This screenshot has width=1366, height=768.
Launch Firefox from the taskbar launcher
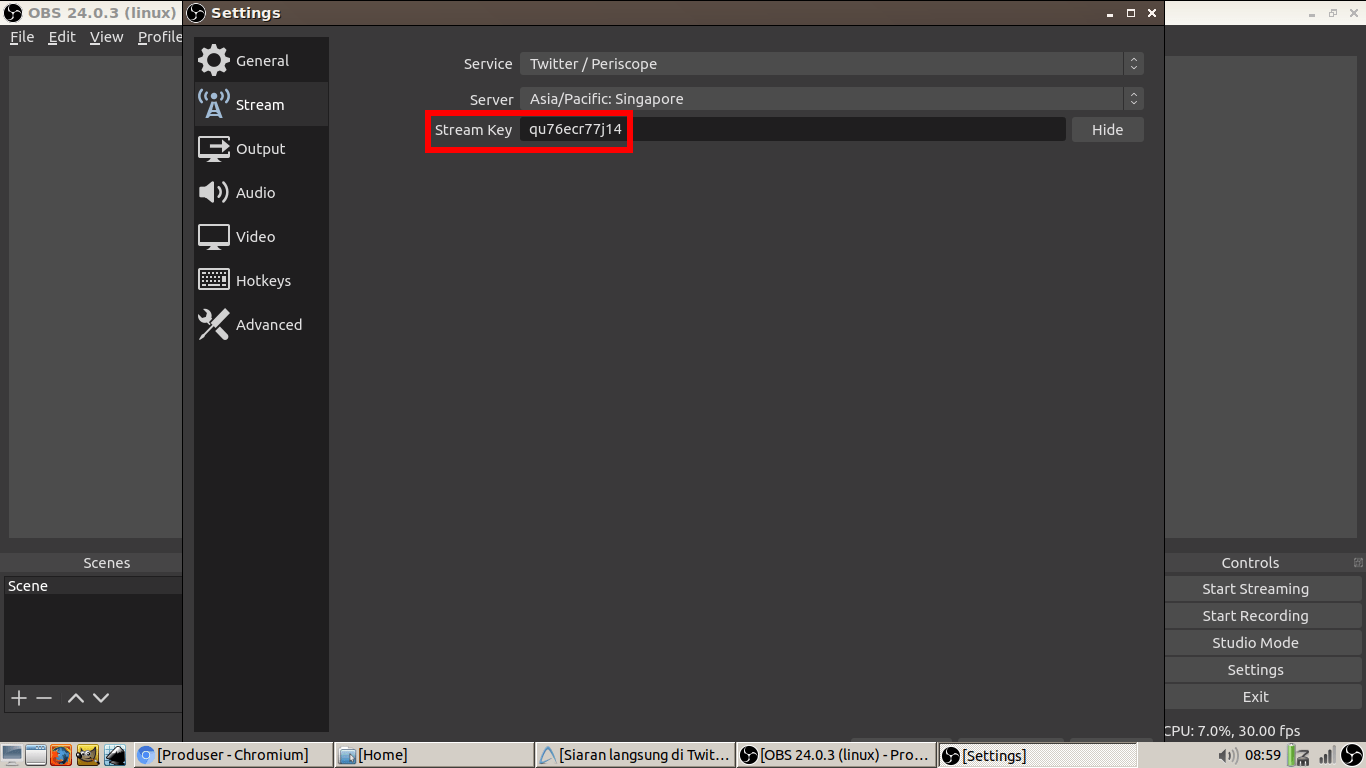[62, 755]
